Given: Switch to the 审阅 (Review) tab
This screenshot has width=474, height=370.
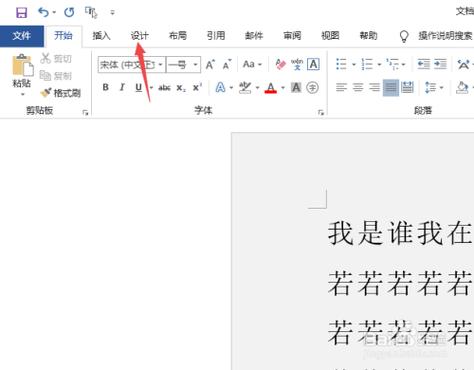Looking at the screenshot, I should point(292,36).
